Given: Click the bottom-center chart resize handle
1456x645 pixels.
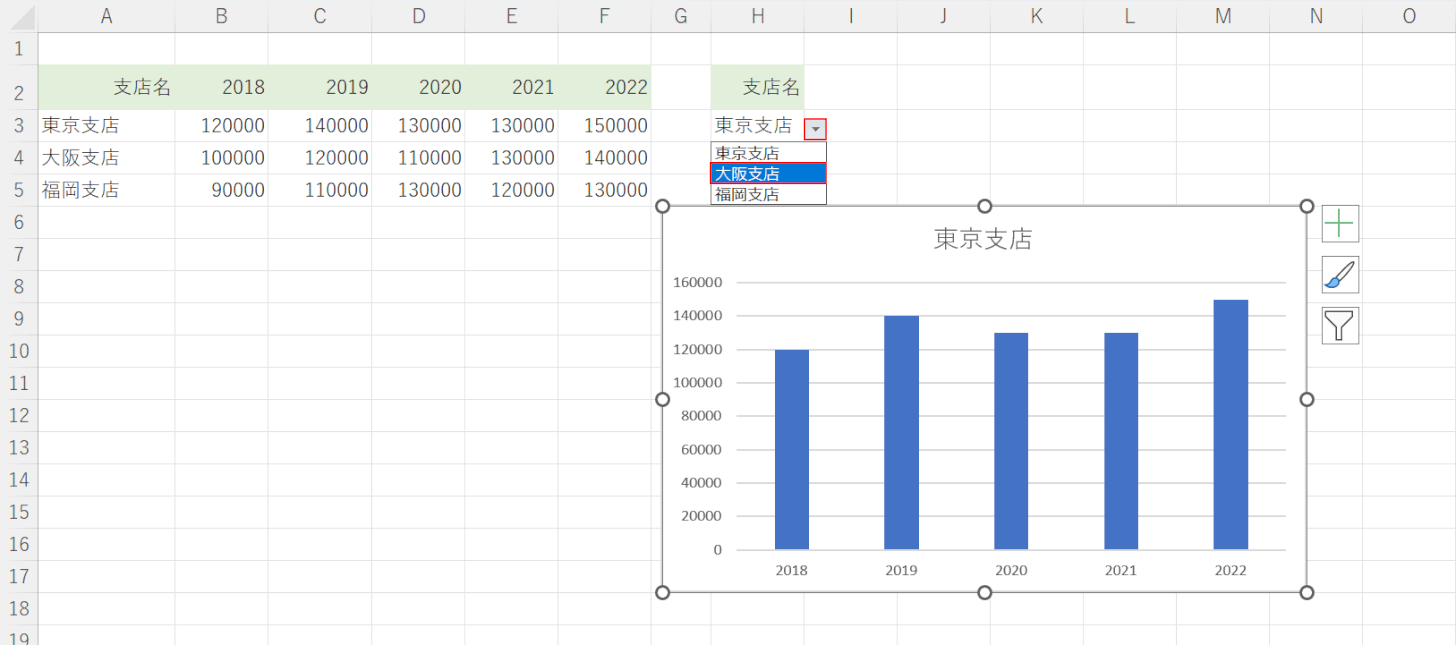Looking at the screenshot, I should [984, 593].
